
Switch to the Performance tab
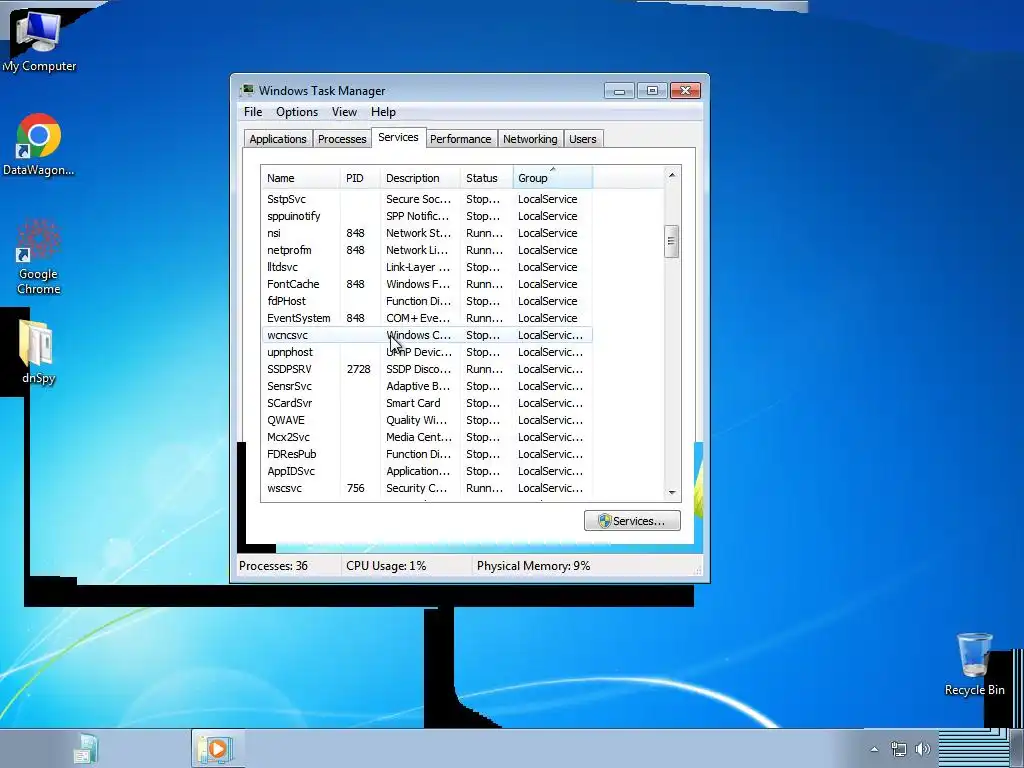[460, 139]
